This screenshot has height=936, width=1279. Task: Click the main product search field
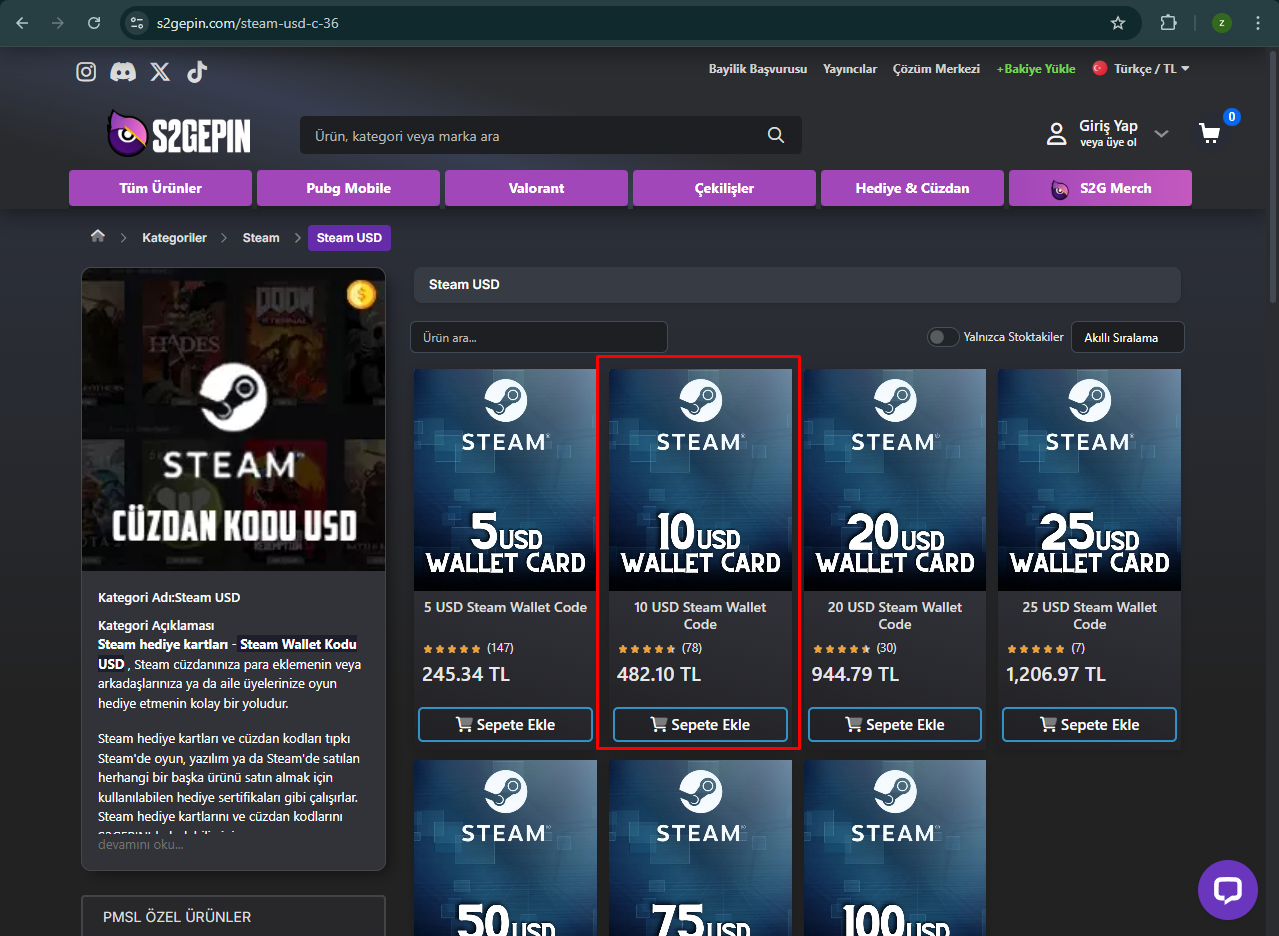coord(550,135)
